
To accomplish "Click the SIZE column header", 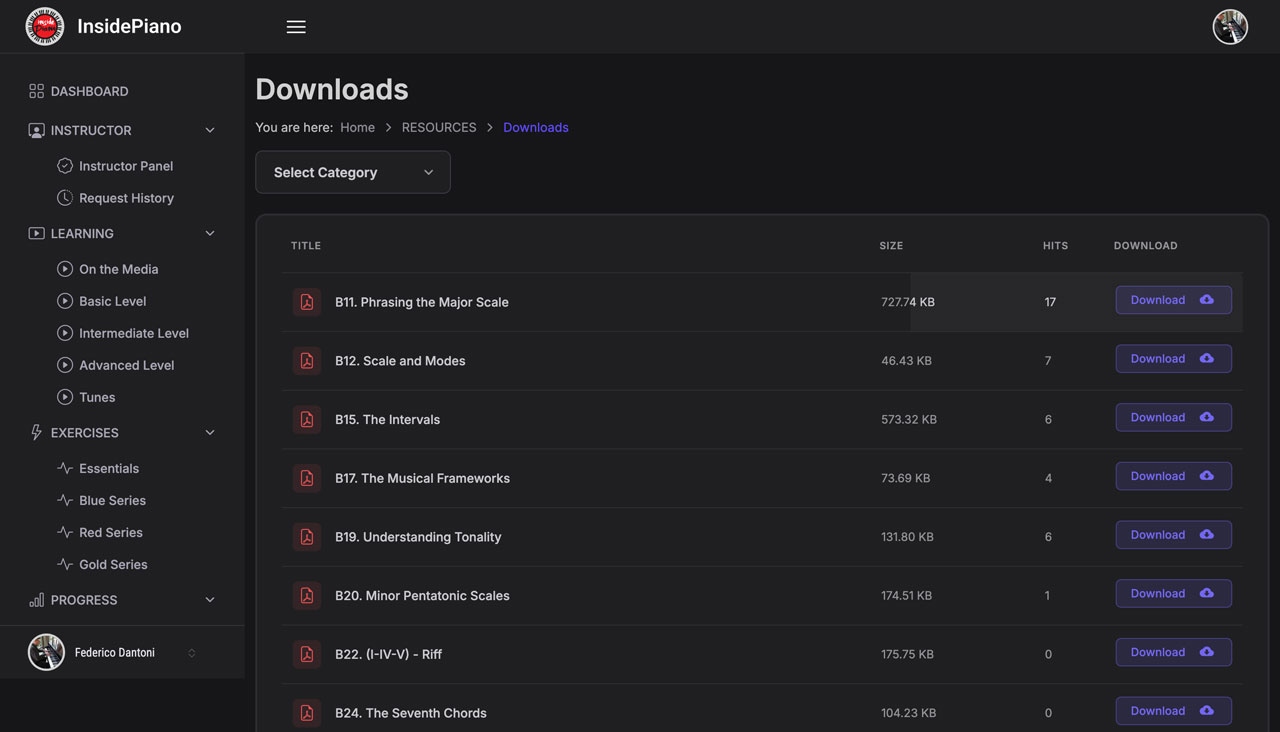I will point(891,245).
